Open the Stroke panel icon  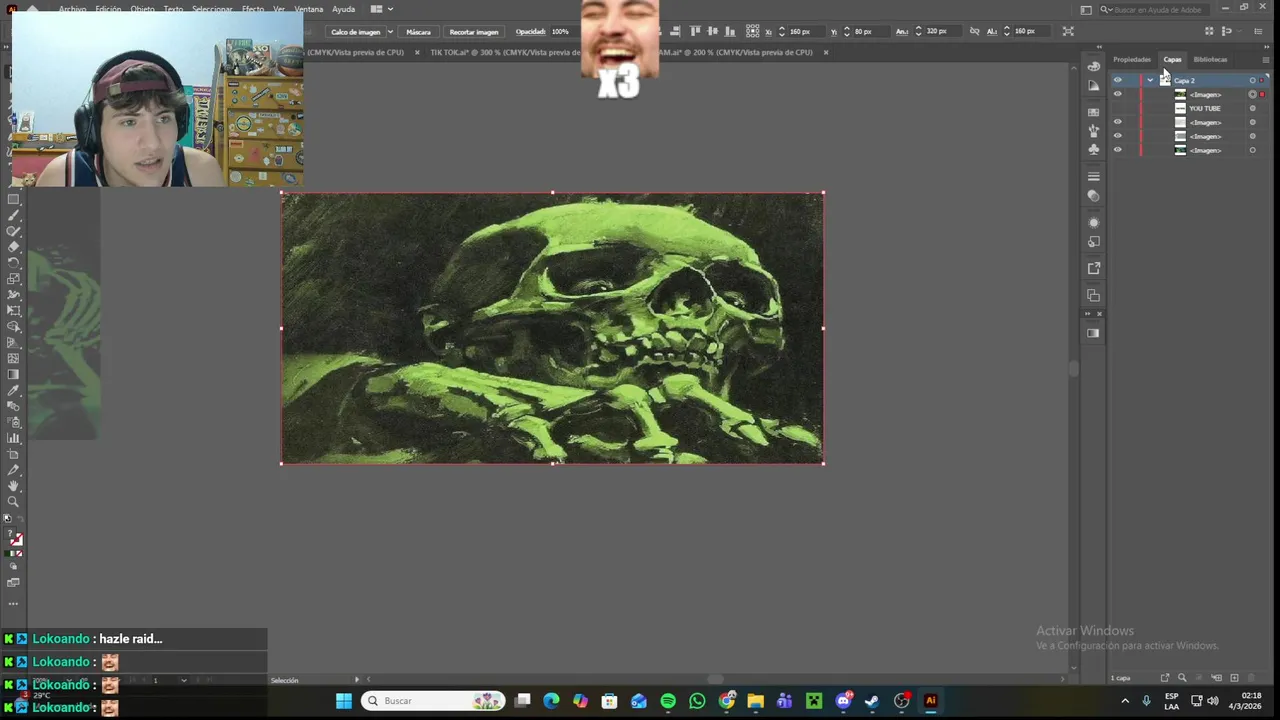coord(1093,177)
